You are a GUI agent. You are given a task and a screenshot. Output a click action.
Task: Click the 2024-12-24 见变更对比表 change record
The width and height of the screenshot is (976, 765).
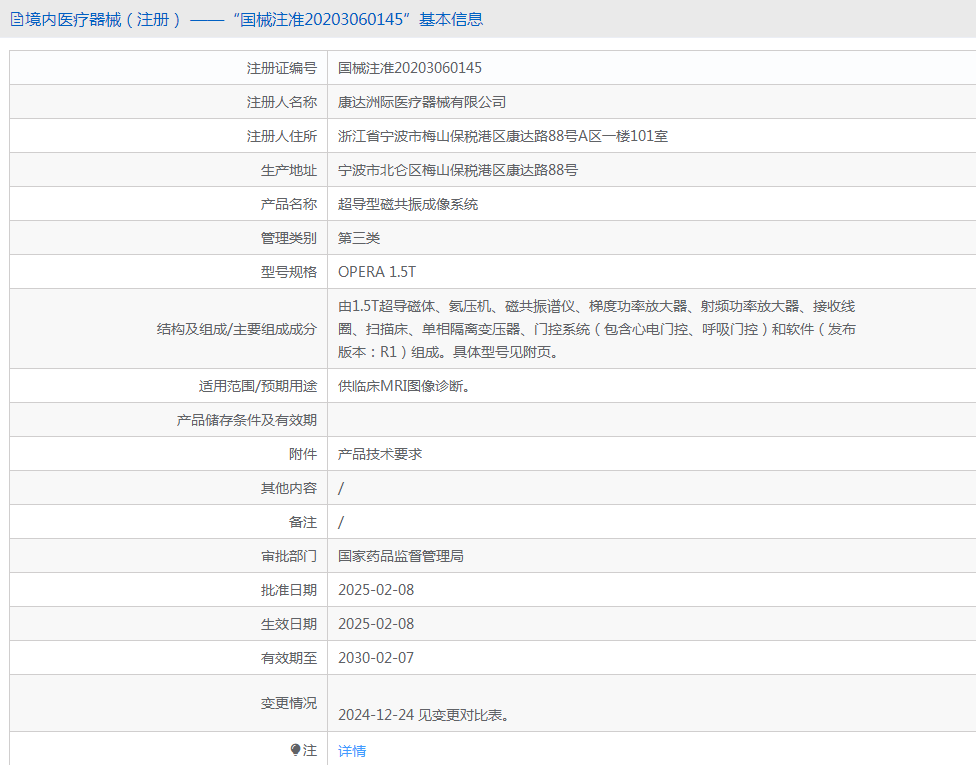[423, 715]
